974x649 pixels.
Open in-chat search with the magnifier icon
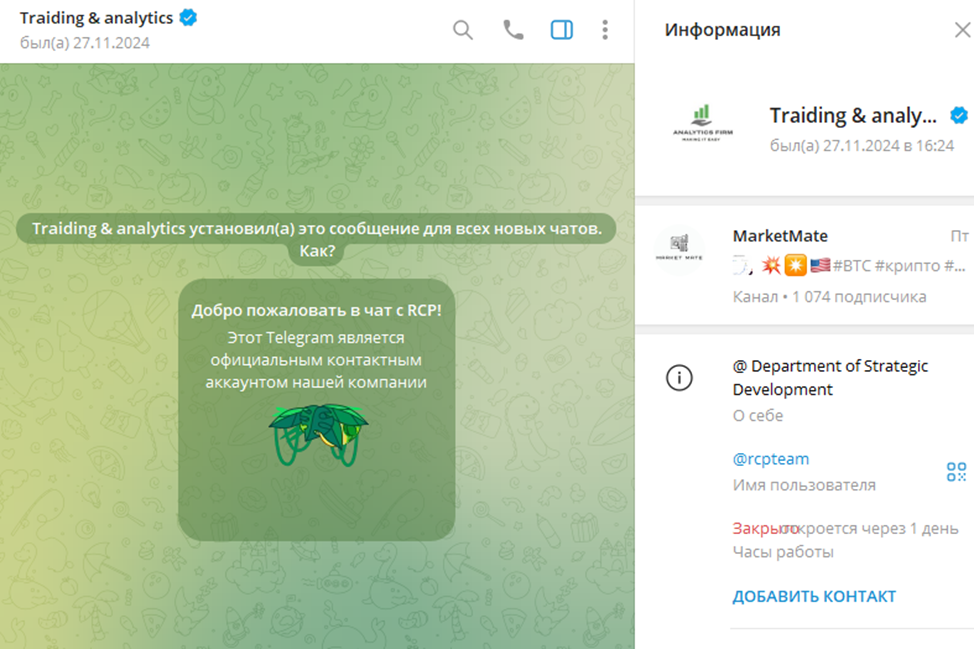(x=462, y=30)
